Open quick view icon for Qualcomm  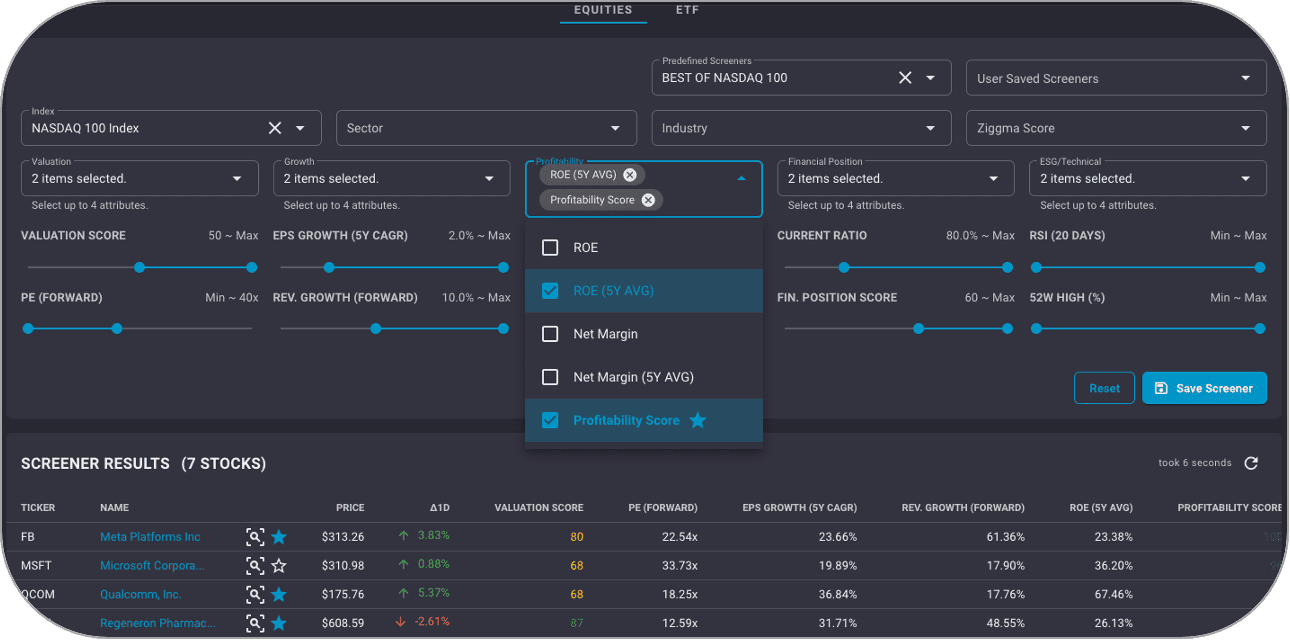255,594
